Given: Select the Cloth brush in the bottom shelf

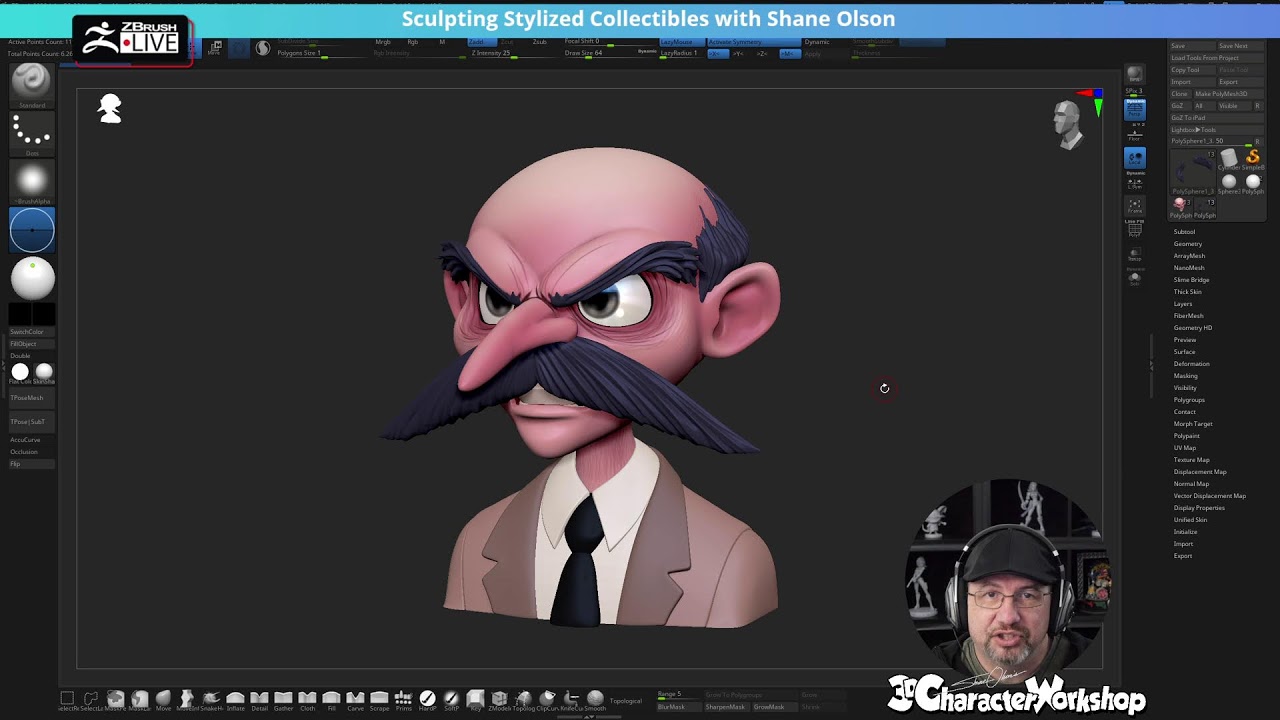Looking at the screenshot, I should 307,700.
